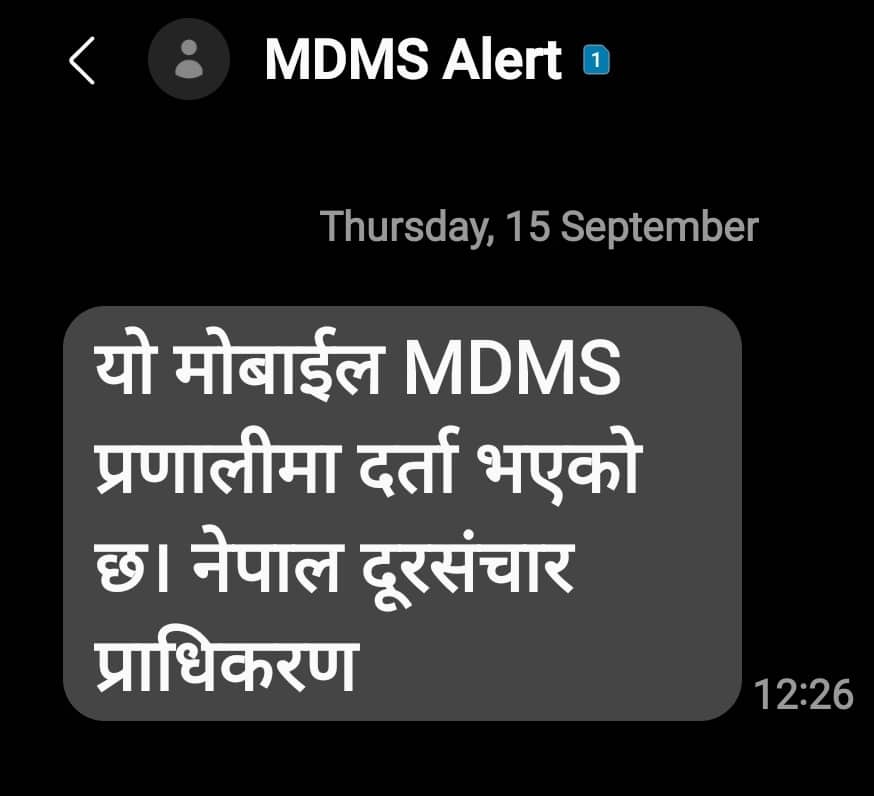Tap the word प्राधिकरण in the message

[226, 662]
